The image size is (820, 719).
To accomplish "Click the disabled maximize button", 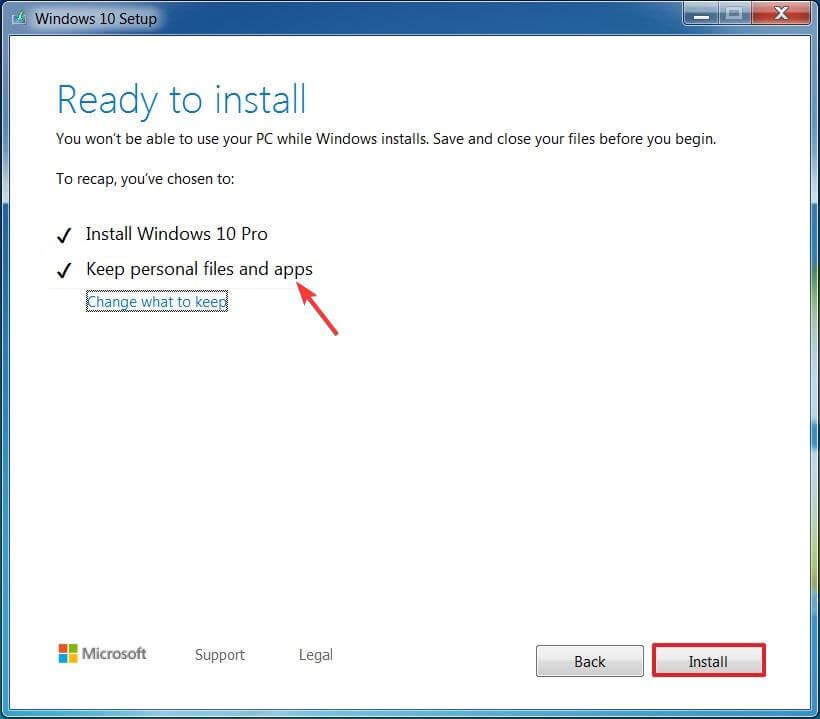I will (735, 14).
